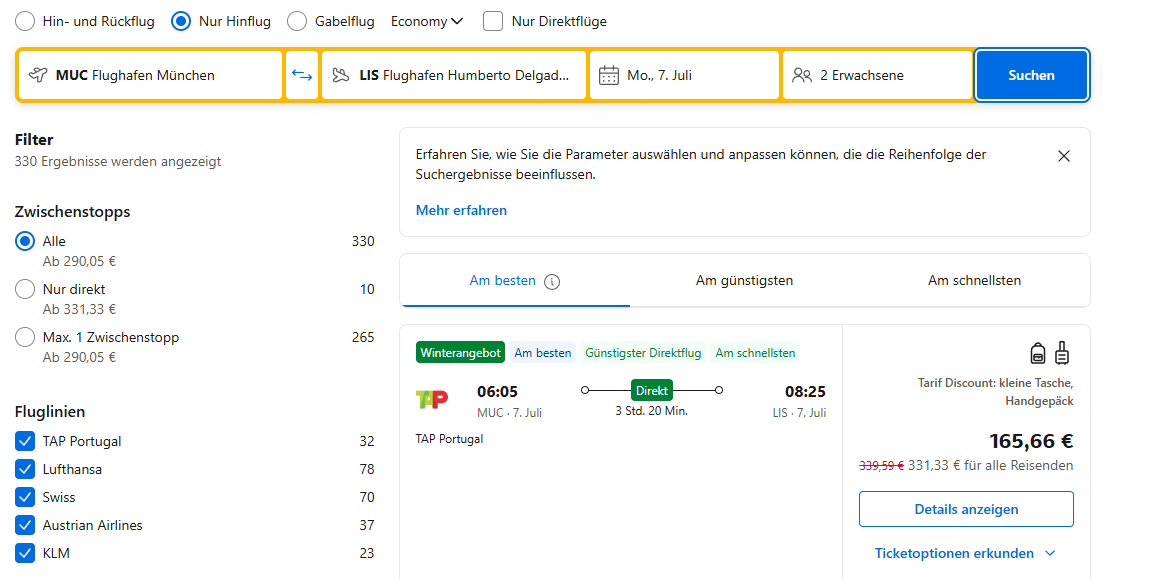Click arrival time 08:25
Image resolution: width=1176 pixels, height=579 pixels.
point(806,392)
